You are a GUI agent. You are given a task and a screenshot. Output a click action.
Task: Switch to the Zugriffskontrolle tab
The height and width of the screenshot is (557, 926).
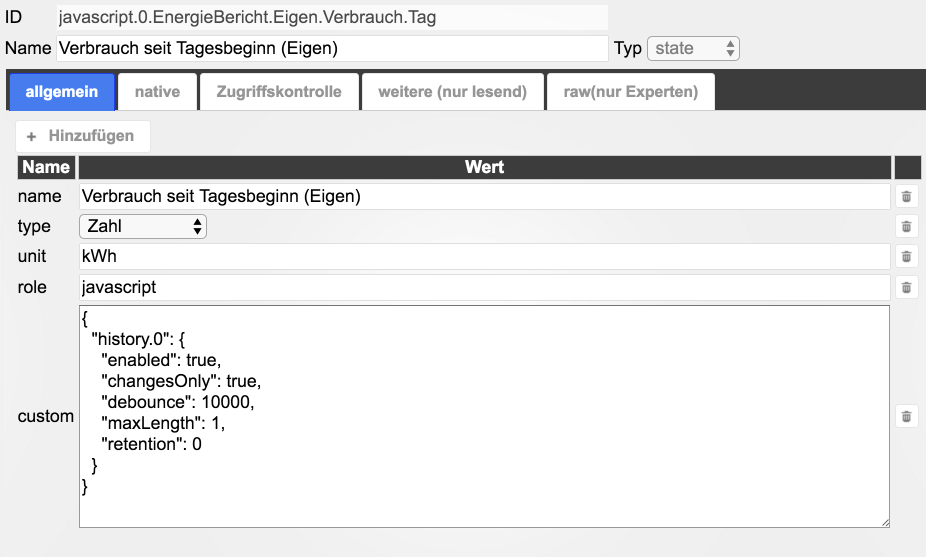[x=279, y=92]
